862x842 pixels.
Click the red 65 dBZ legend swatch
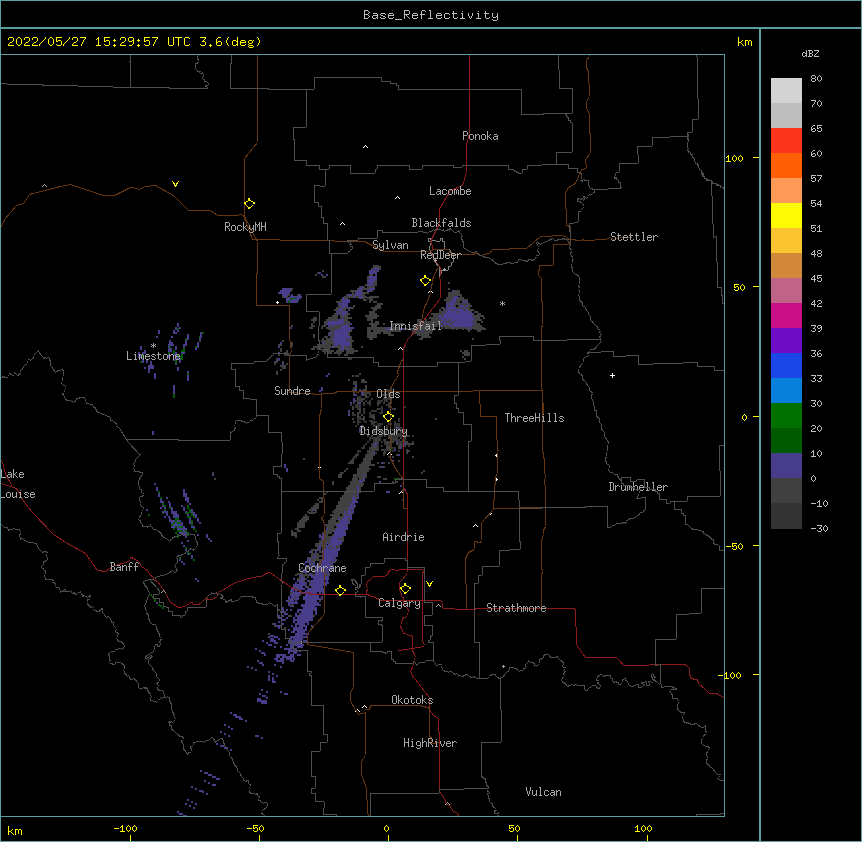786,141
